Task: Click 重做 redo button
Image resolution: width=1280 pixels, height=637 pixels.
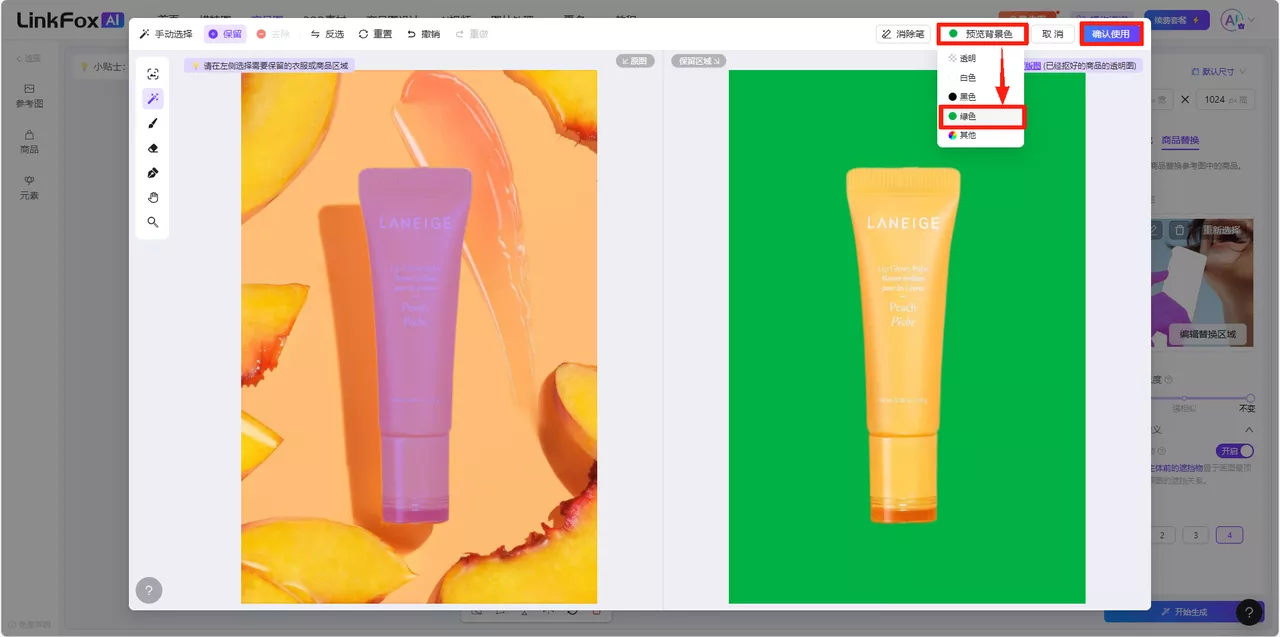Action: (x=472, y=34)
